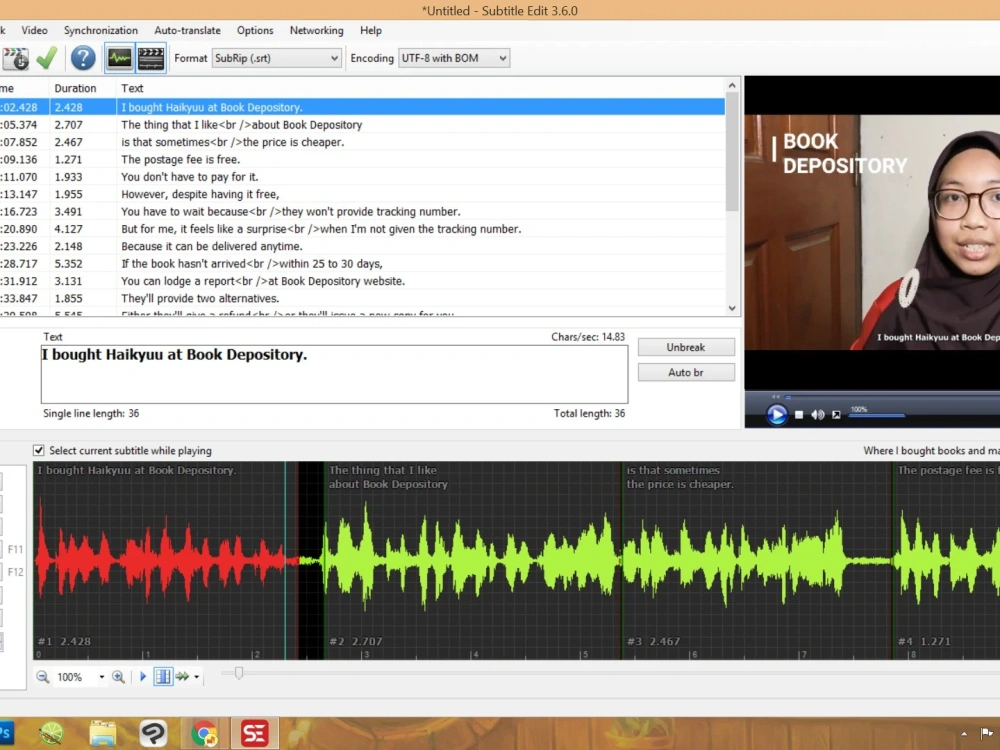The width and height of the screenshot is (1000, 750).
Task: Adjust the video player volume bar
Action: (877, 416)
